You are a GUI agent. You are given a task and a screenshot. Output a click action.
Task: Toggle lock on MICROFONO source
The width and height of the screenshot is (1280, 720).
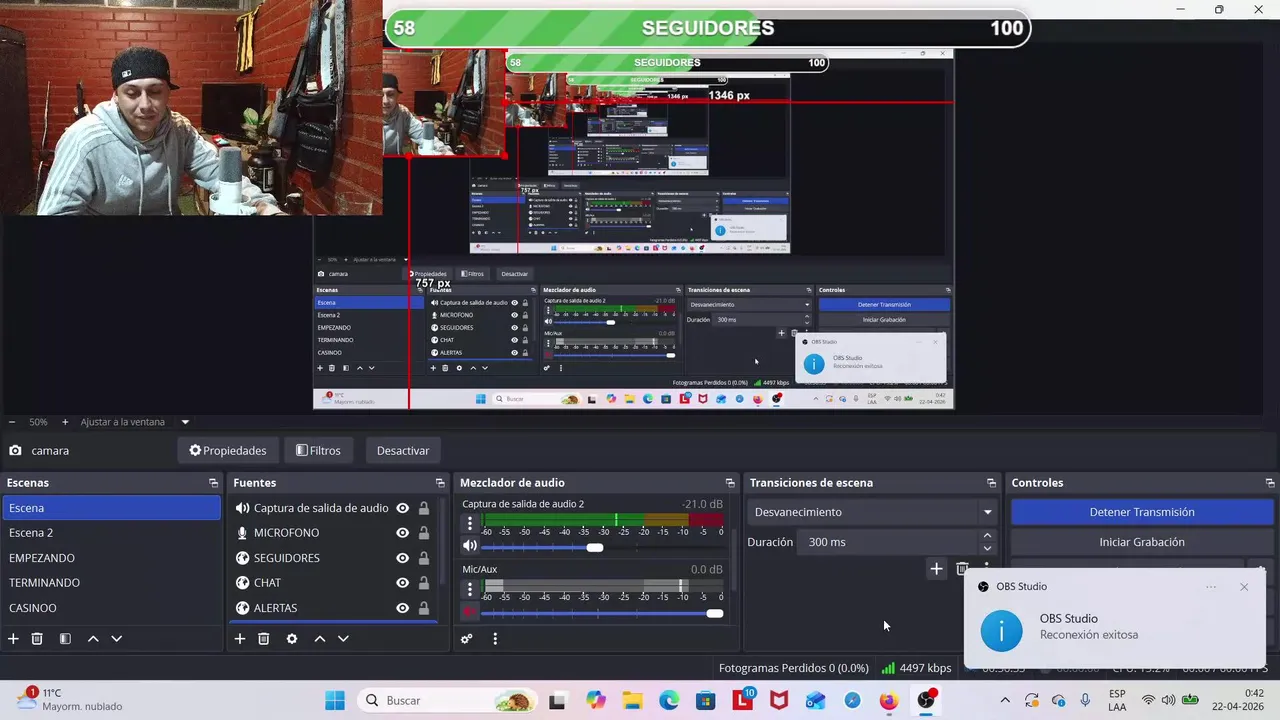(x=424, y=533)
